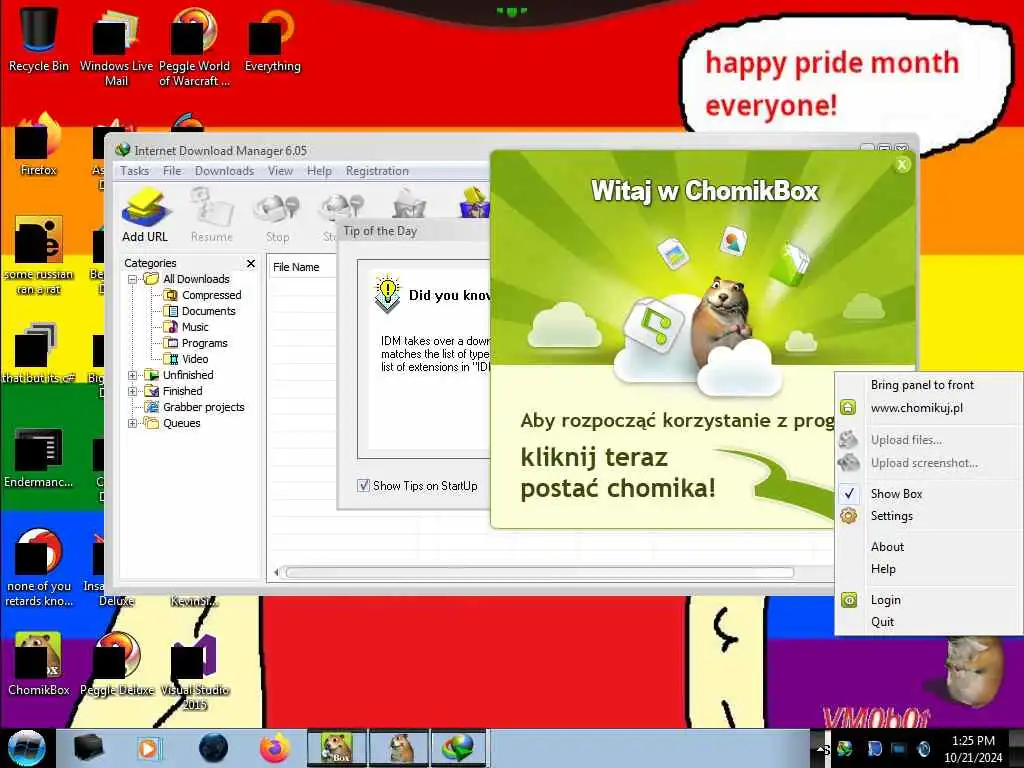Expand the Queues tree node
The image size is (1024, 768).
(133, 423)
